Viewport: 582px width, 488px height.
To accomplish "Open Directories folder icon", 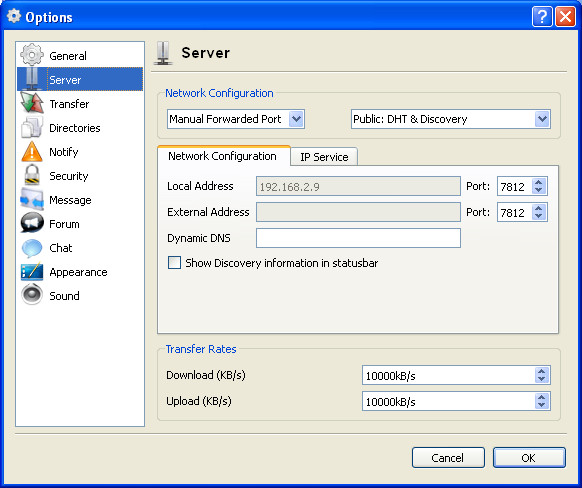I will (32, 127).
